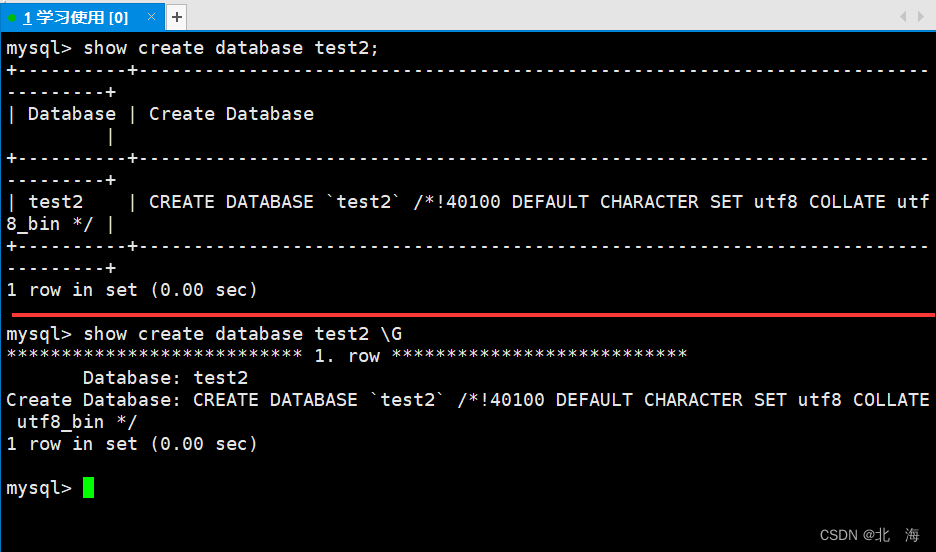Click the 1. row asterisk header line
This screenshot has width=936, height=552.
pos(347,356)
